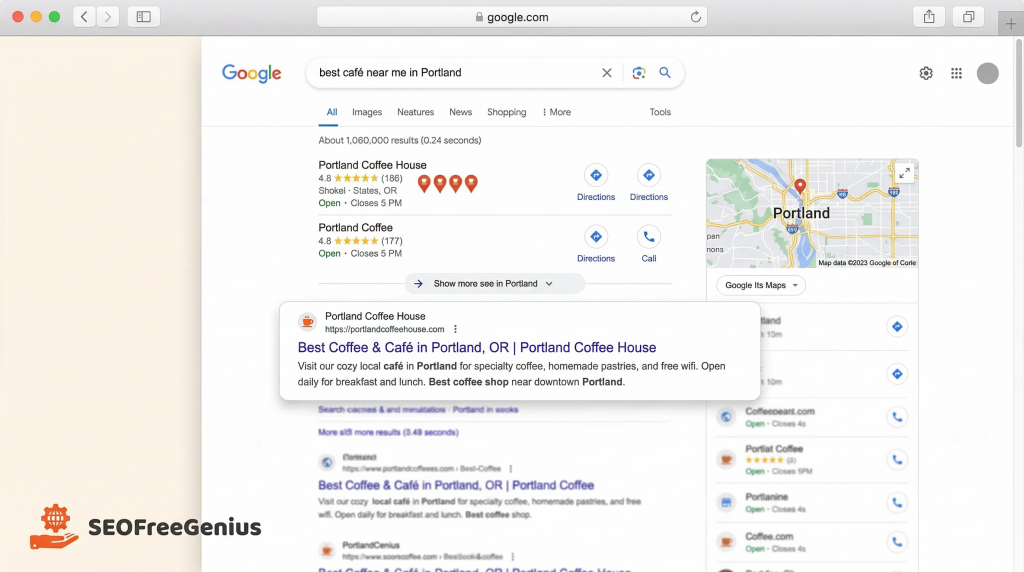Click the Portland Coffee House favicon in highlighted result
This screenshot has height=572, width=1024.
[307, 321]
